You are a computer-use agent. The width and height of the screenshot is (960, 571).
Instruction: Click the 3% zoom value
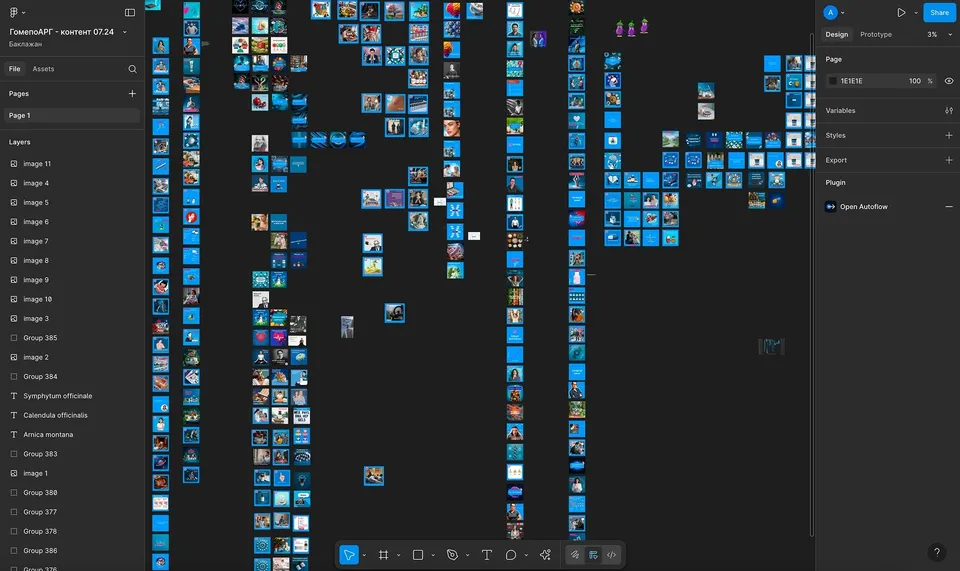coord(932,35)
